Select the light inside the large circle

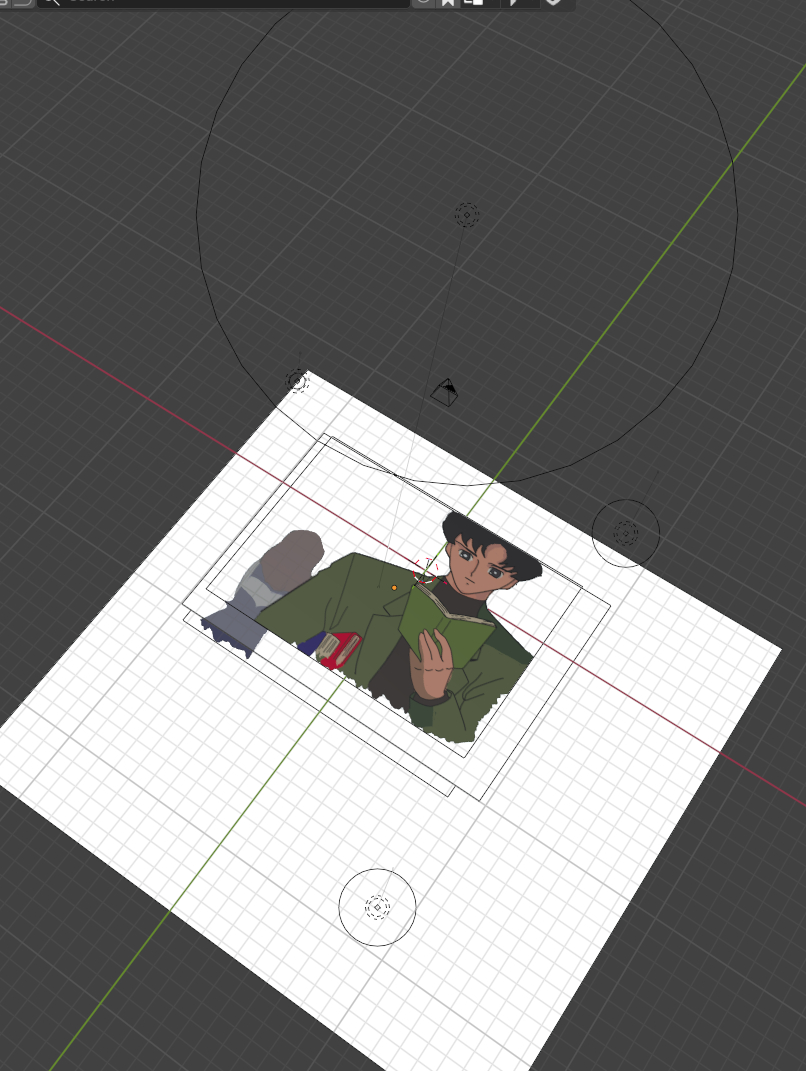pos(467,215)
